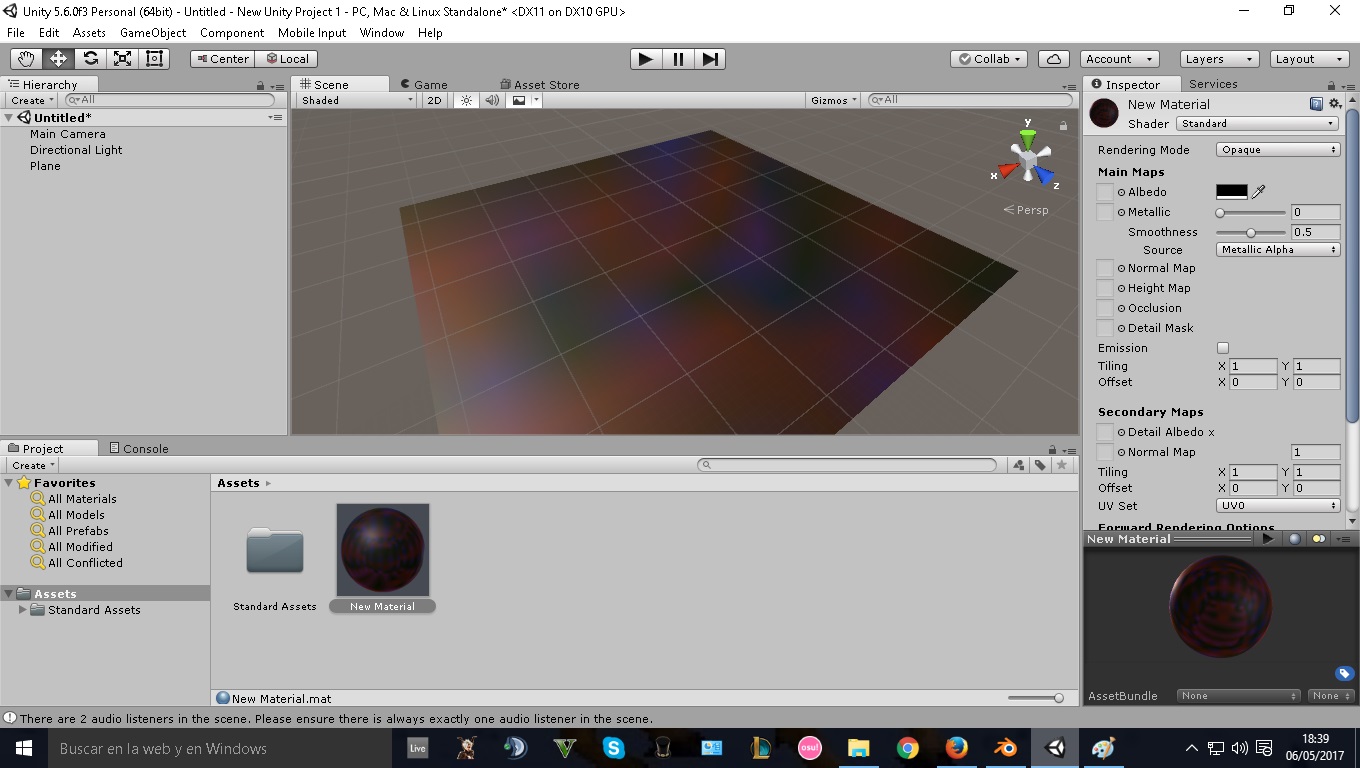This screenshot has width=1360, height=768.
Task: Open the Layers dropdown
Action: coord(1218,59)
